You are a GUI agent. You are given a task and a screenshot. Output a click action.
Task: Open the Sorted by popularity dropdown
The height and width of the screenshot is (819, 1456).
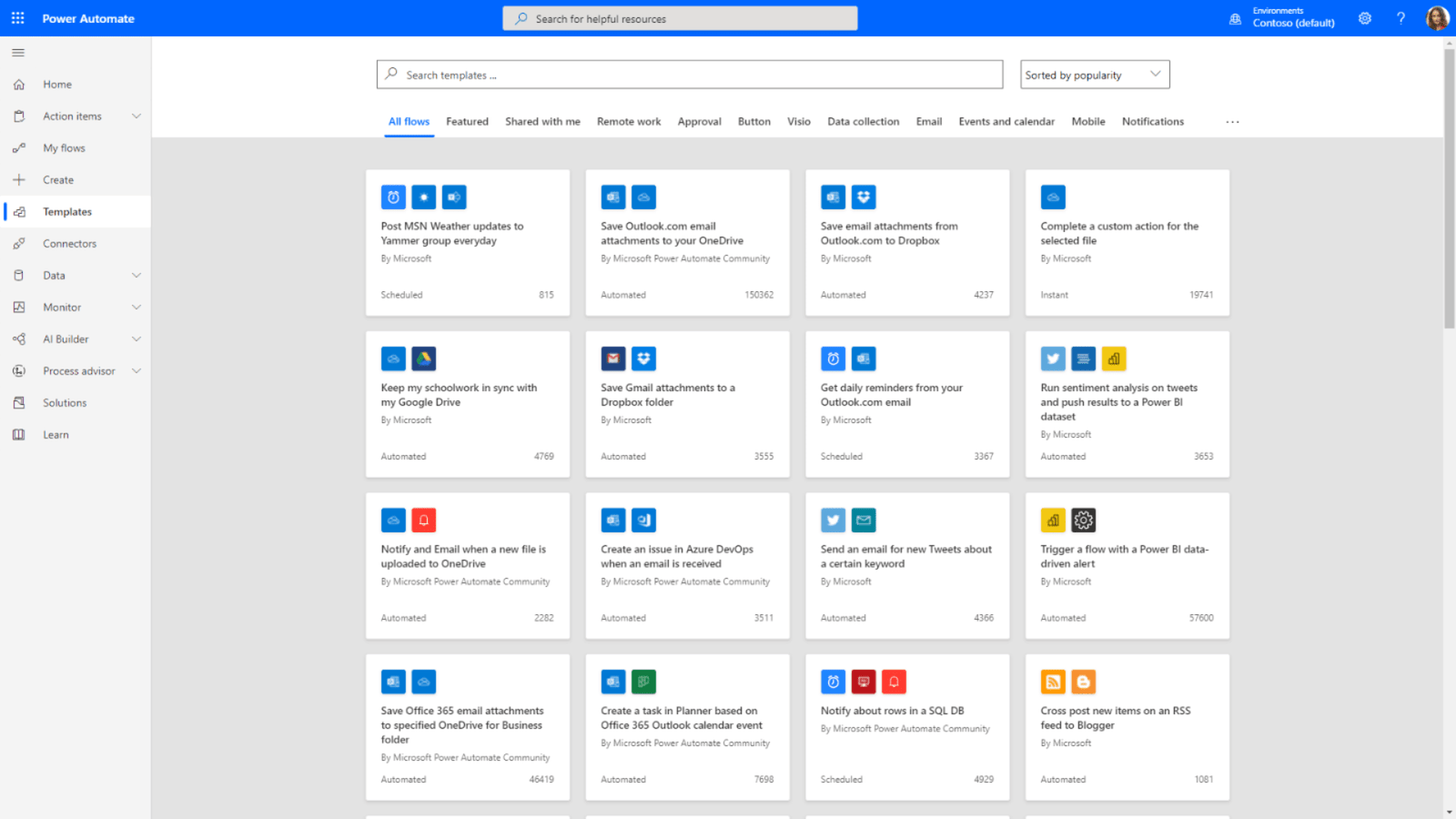[x=1095, y=75]
